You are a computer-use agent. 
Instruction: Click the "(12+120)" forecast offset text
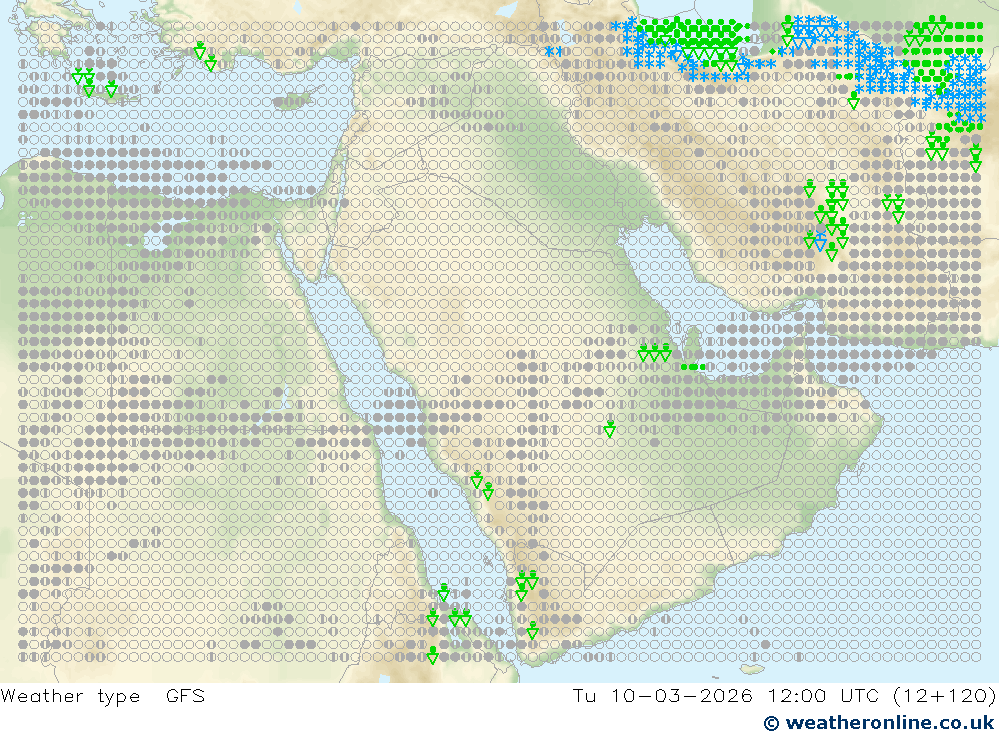click(x=945, y=695)
